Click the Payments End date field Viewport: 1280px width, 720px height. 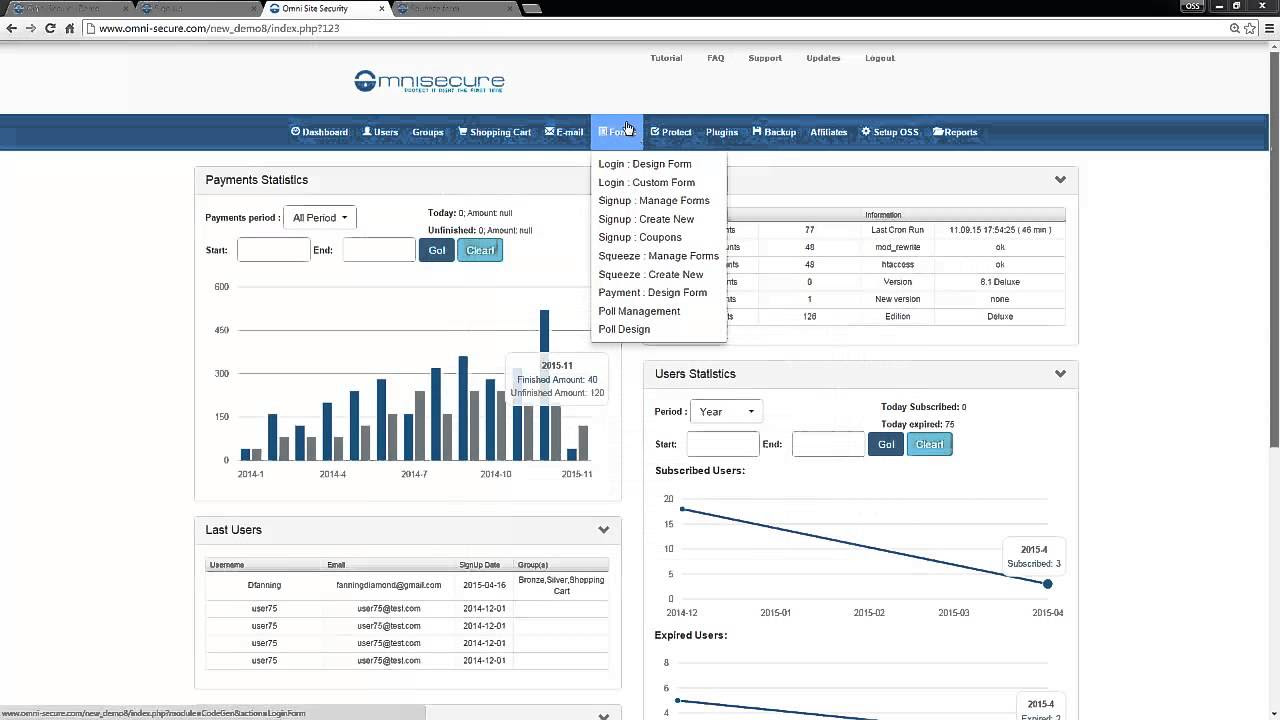pyautogui.click(x=378, y=250)
